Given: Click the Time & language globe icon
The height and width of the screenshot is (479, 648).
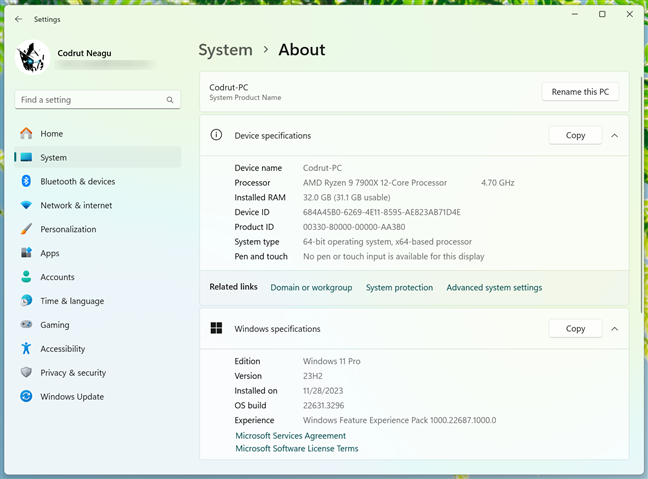Looking at the screenshot, I should point(26,300).
